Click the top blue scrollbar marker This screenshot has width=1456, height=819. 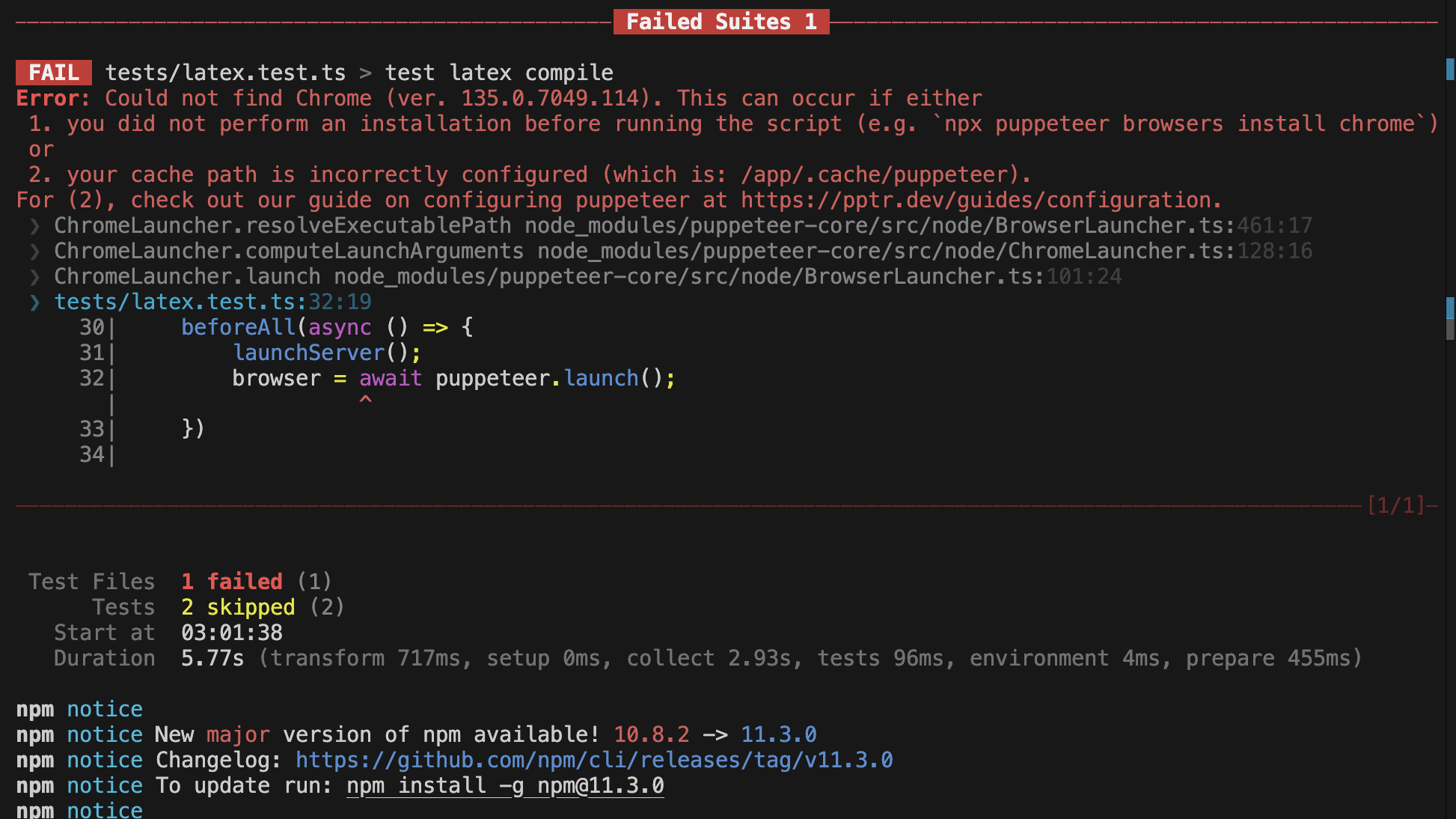point(1450,69)
